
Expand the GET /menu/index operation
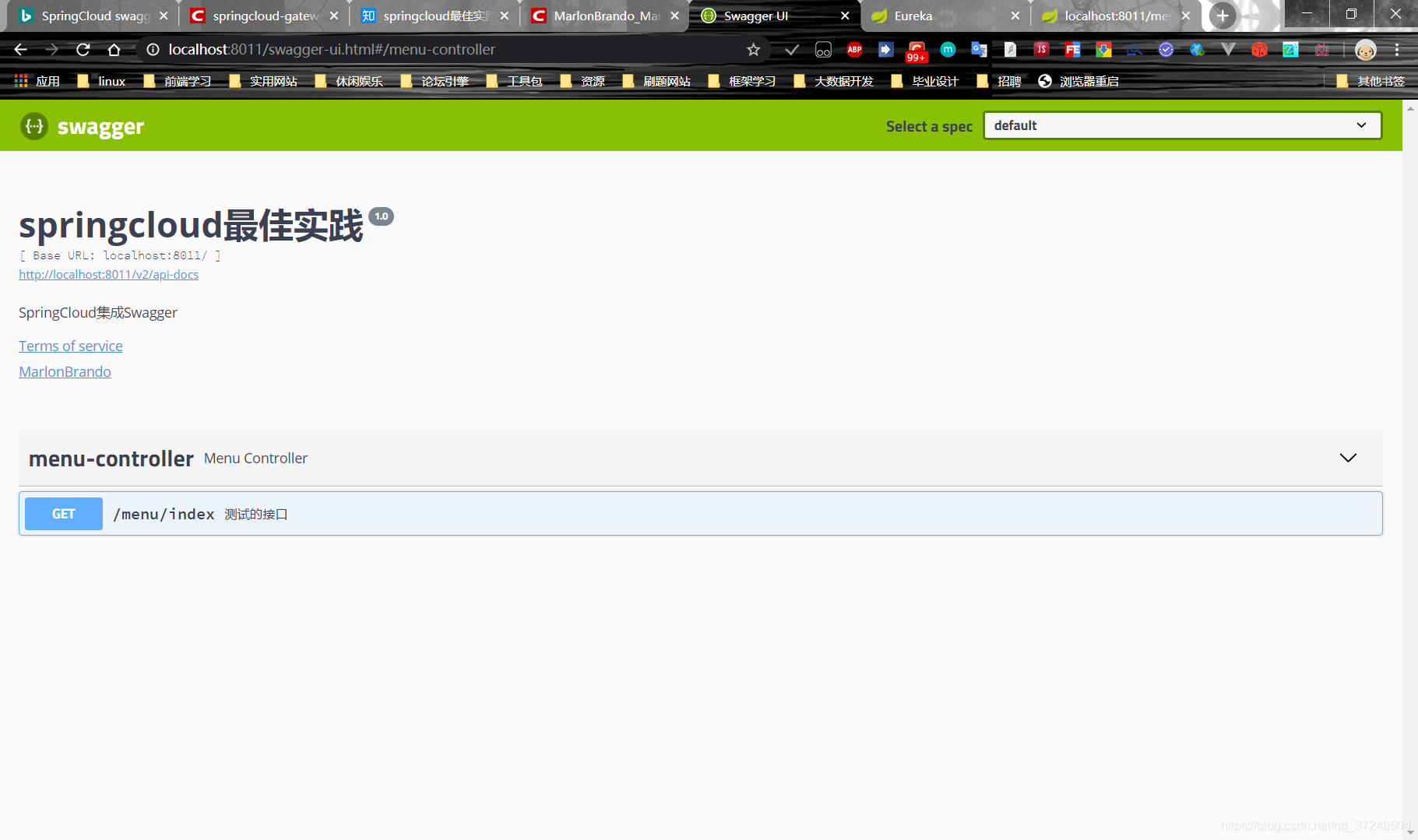[x=700, y=514]
